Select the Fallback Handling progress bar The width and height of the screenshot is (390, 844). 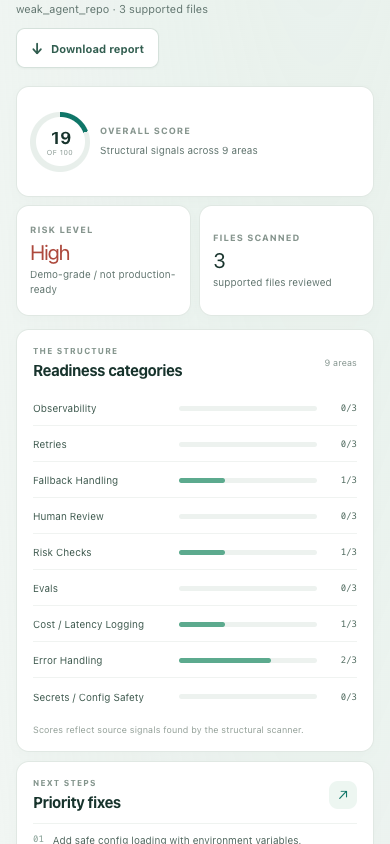pos(247,480)
